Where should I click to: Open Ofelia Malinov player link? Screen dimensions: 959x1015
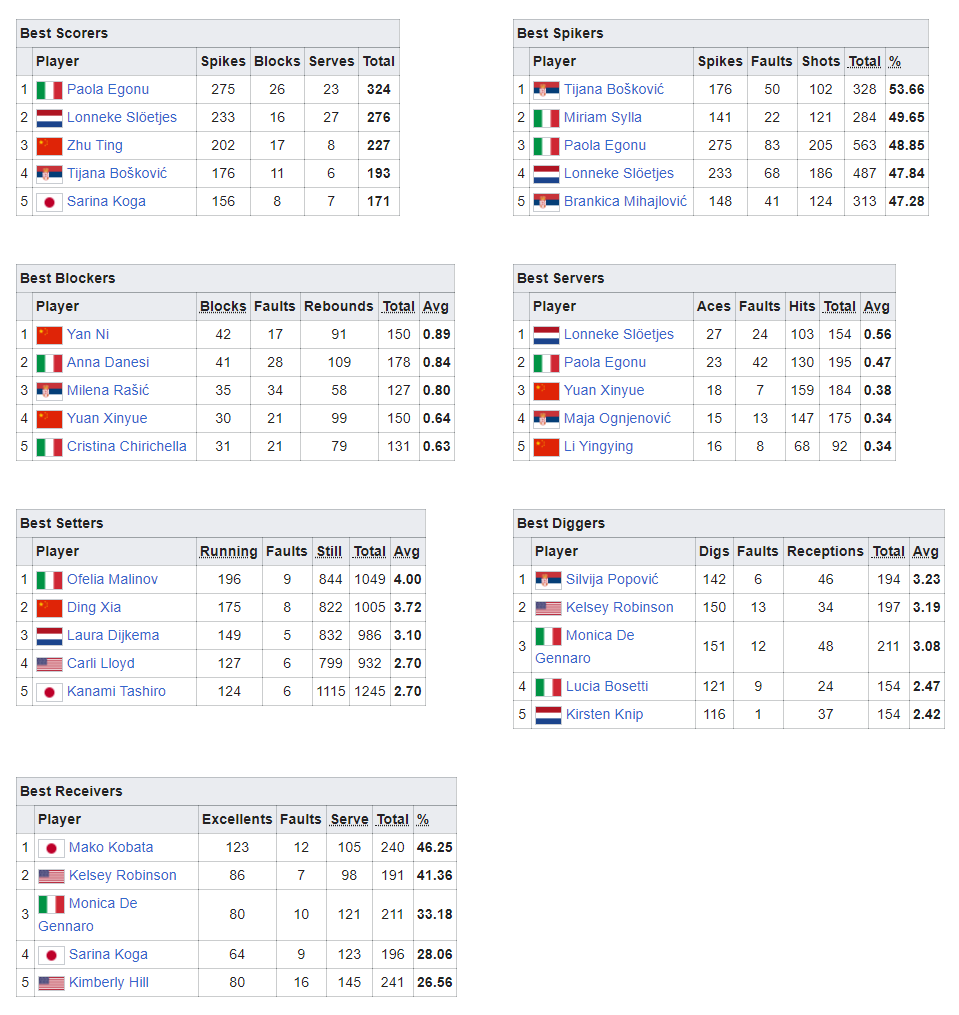112,579
